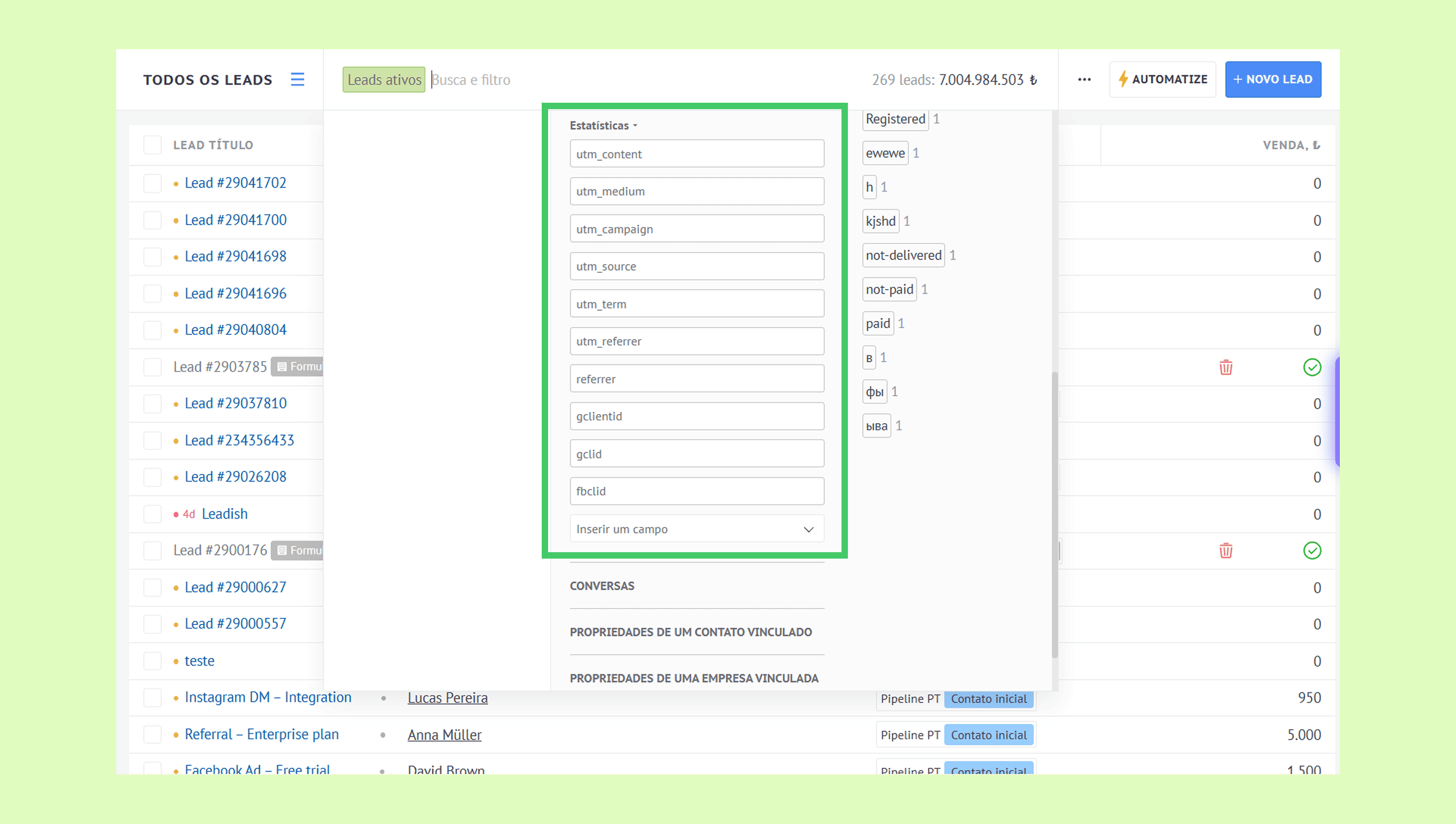Click the Novo Lead button

(x=1272, y=79)
